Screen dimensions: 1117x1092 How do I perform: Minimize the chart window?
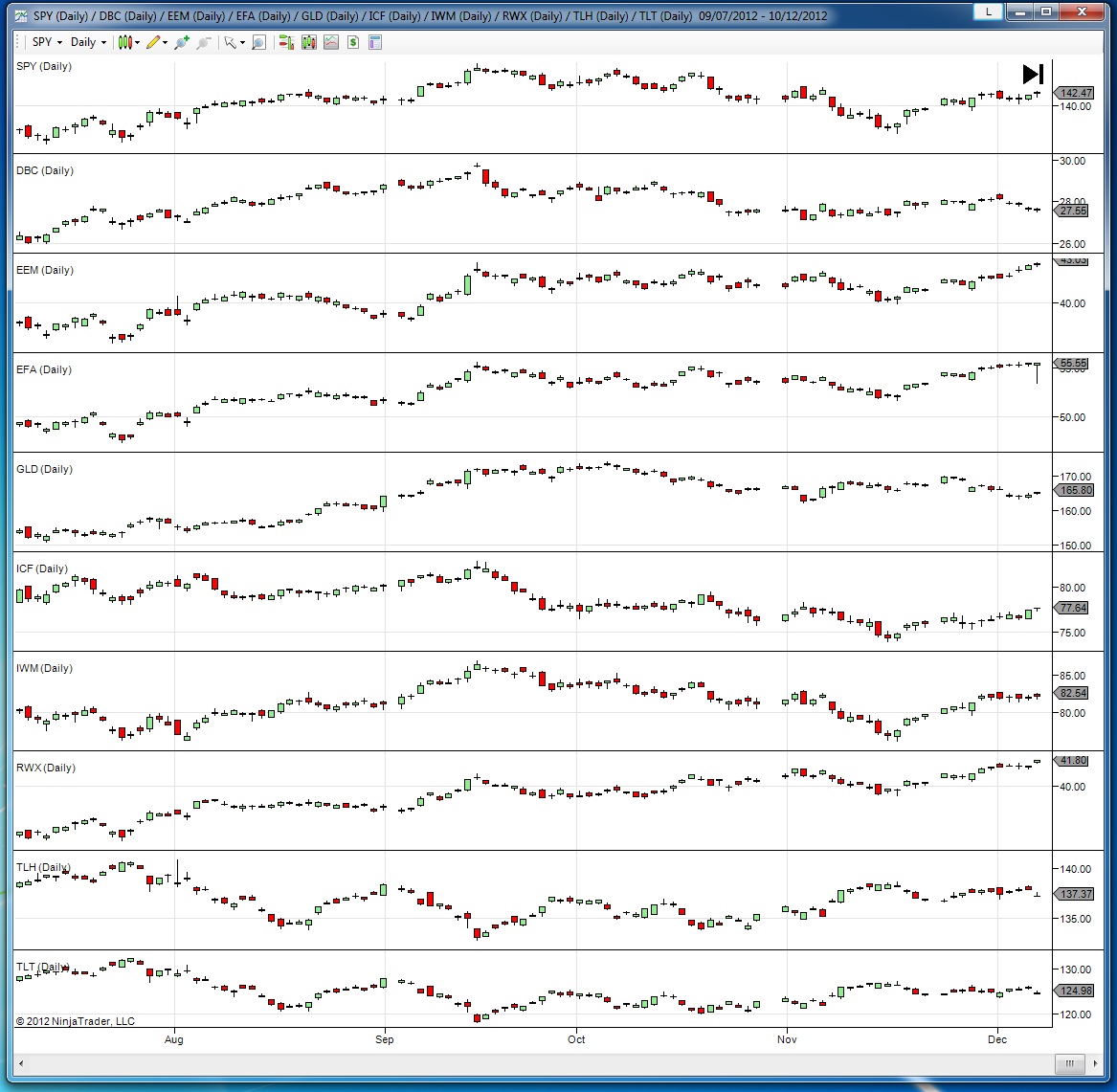[1020, 11]
